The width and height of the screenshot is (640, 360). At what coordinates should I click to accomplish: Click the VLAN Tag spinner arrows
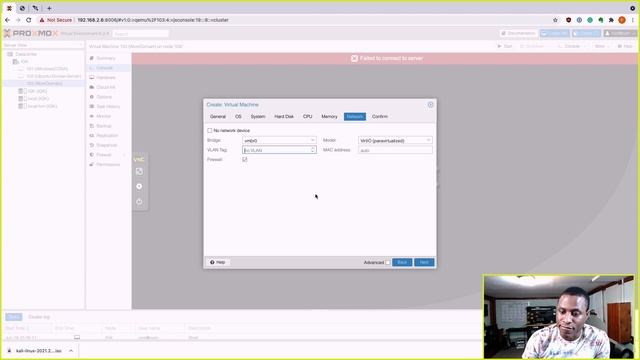(313, 150)
